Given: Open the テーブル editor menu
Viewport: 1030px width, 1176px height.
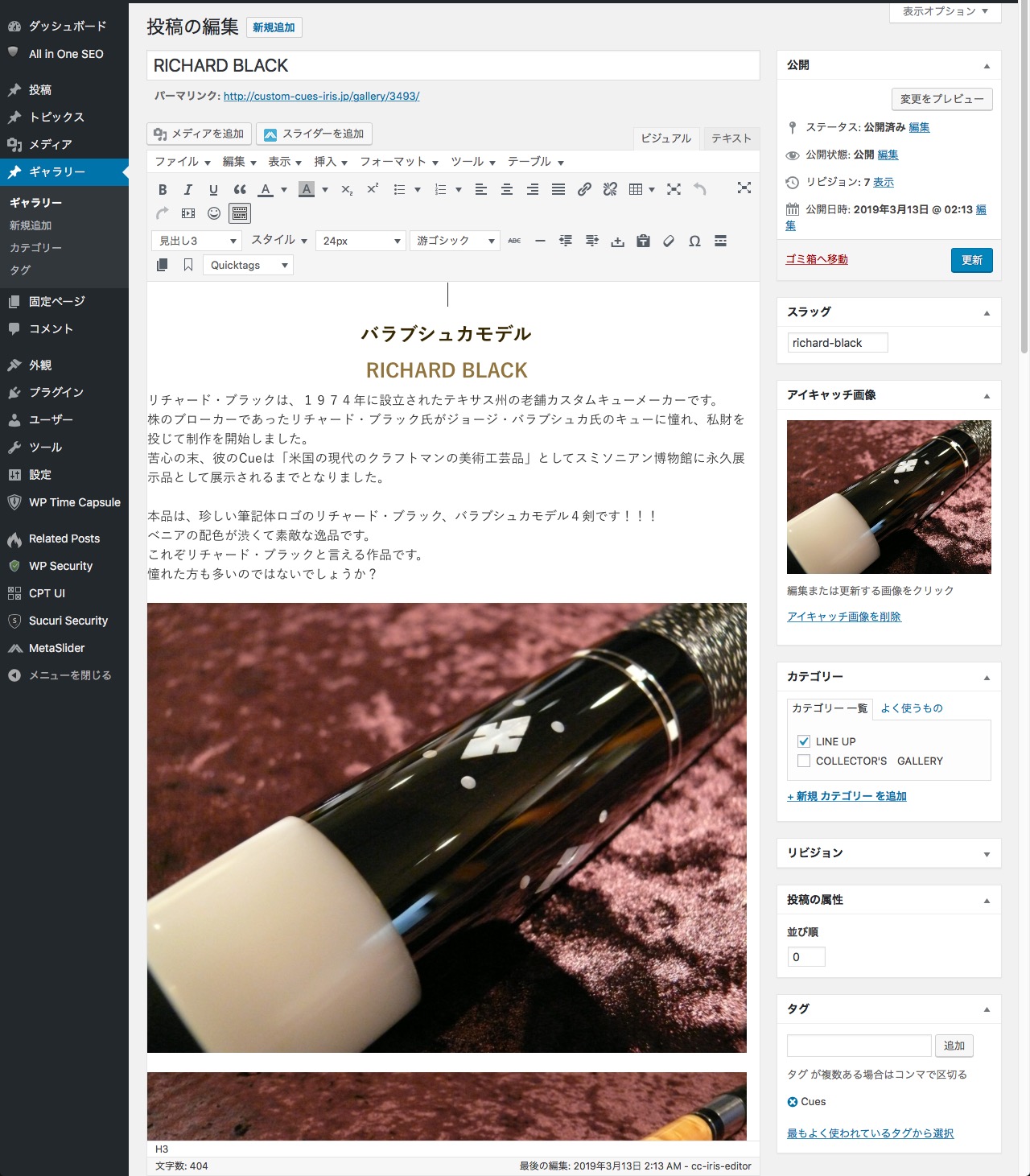Looking at the screenshot, I should pos(535,162).
